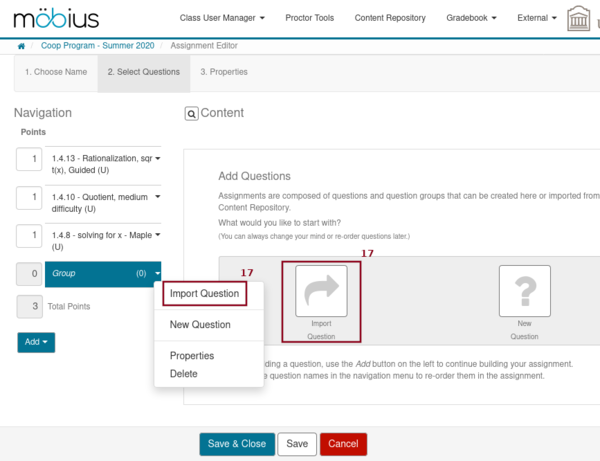Click the Group points field showing 0
This screenshot has height=461, width=600.
(x=29, y=274)
